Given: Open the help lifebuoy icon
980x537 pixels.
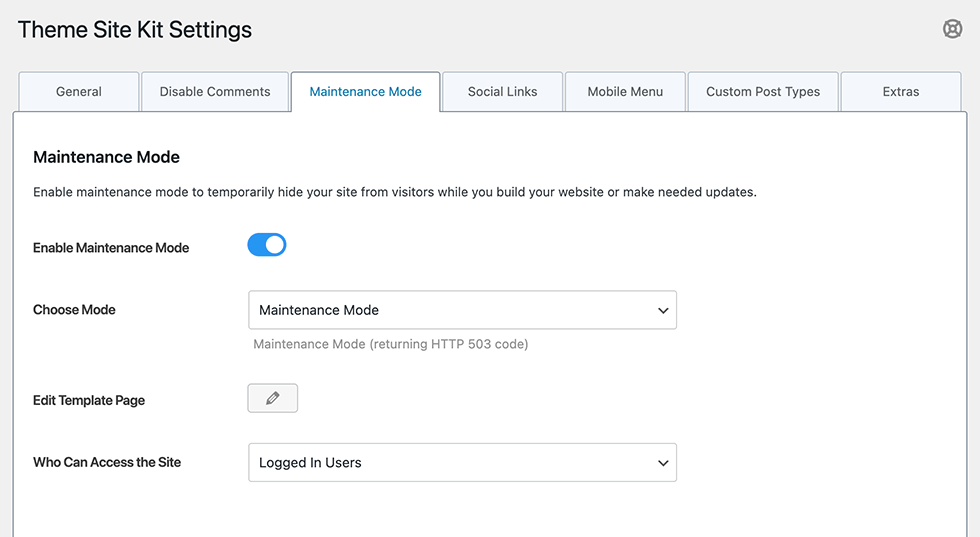Looking at the screenshot, I should (952, 29).
